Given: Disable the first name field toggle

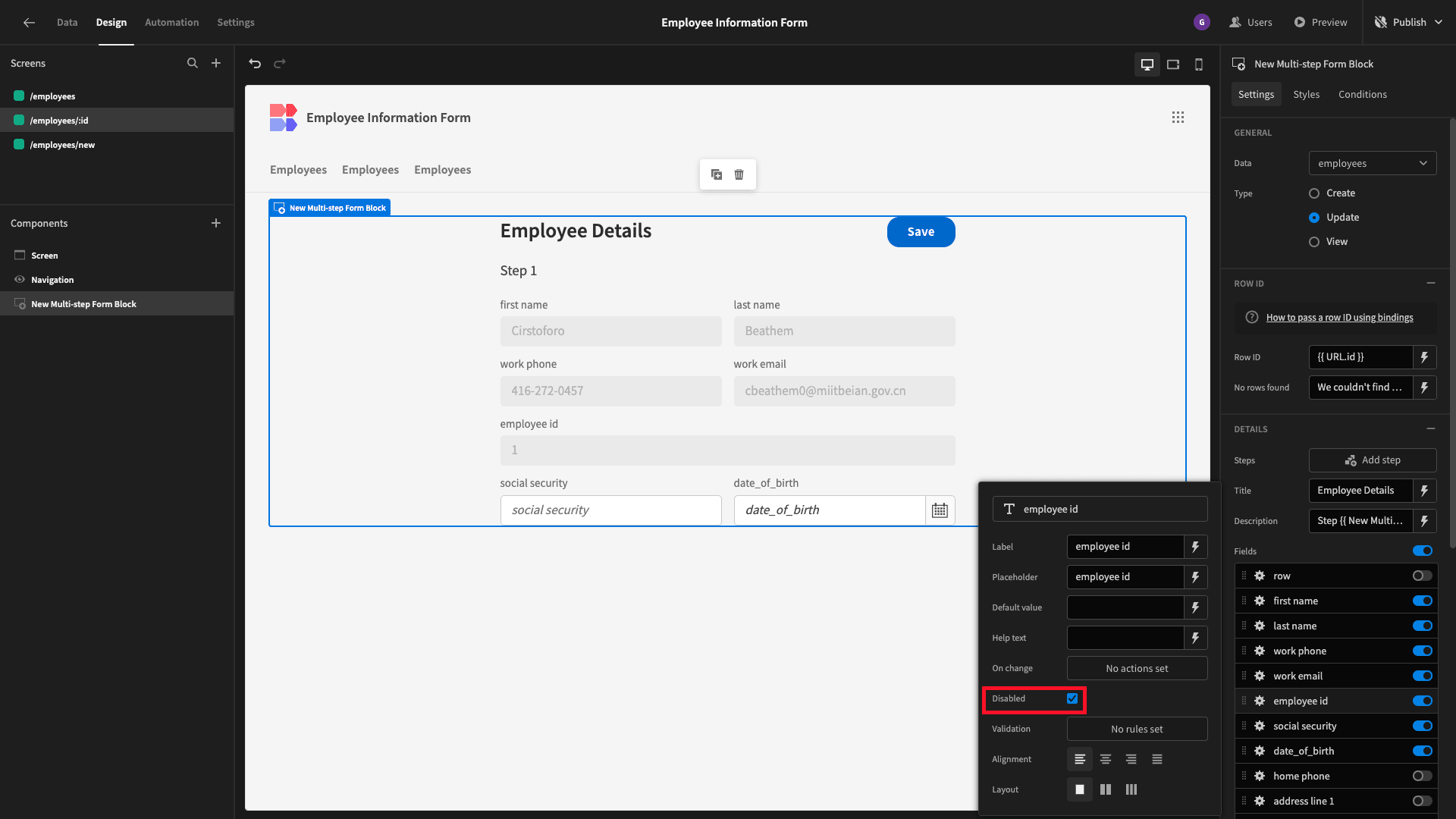Looking at the screenshot, I should pos(1423,601).
